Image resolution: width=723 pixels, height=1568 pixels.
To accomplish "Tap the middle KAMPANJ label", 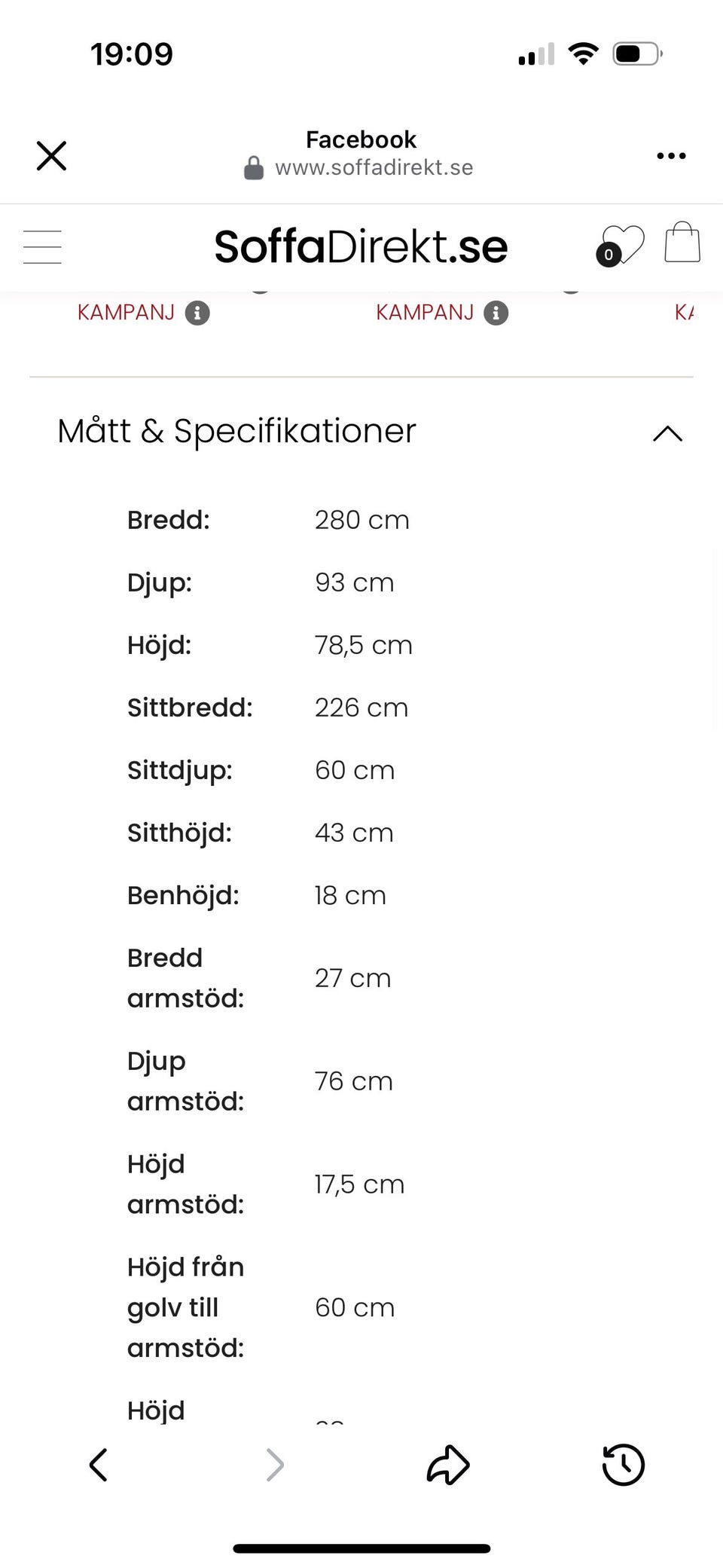I will pos(425,313).
